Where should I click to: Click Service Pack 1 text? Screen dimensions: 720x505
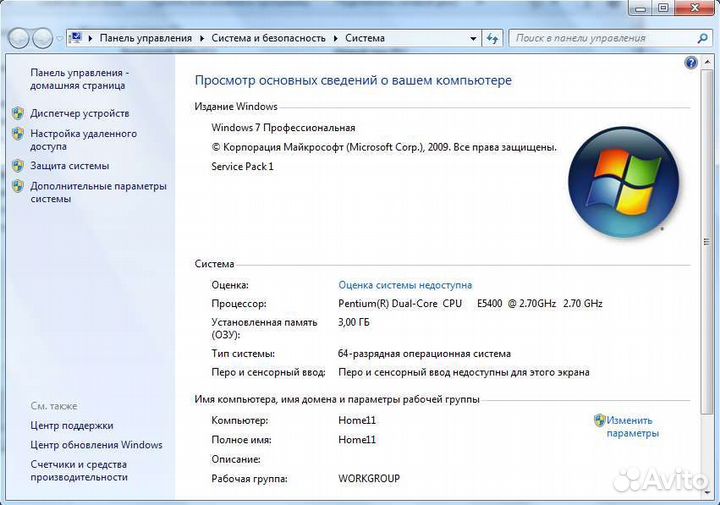click(x=242, y=167)
